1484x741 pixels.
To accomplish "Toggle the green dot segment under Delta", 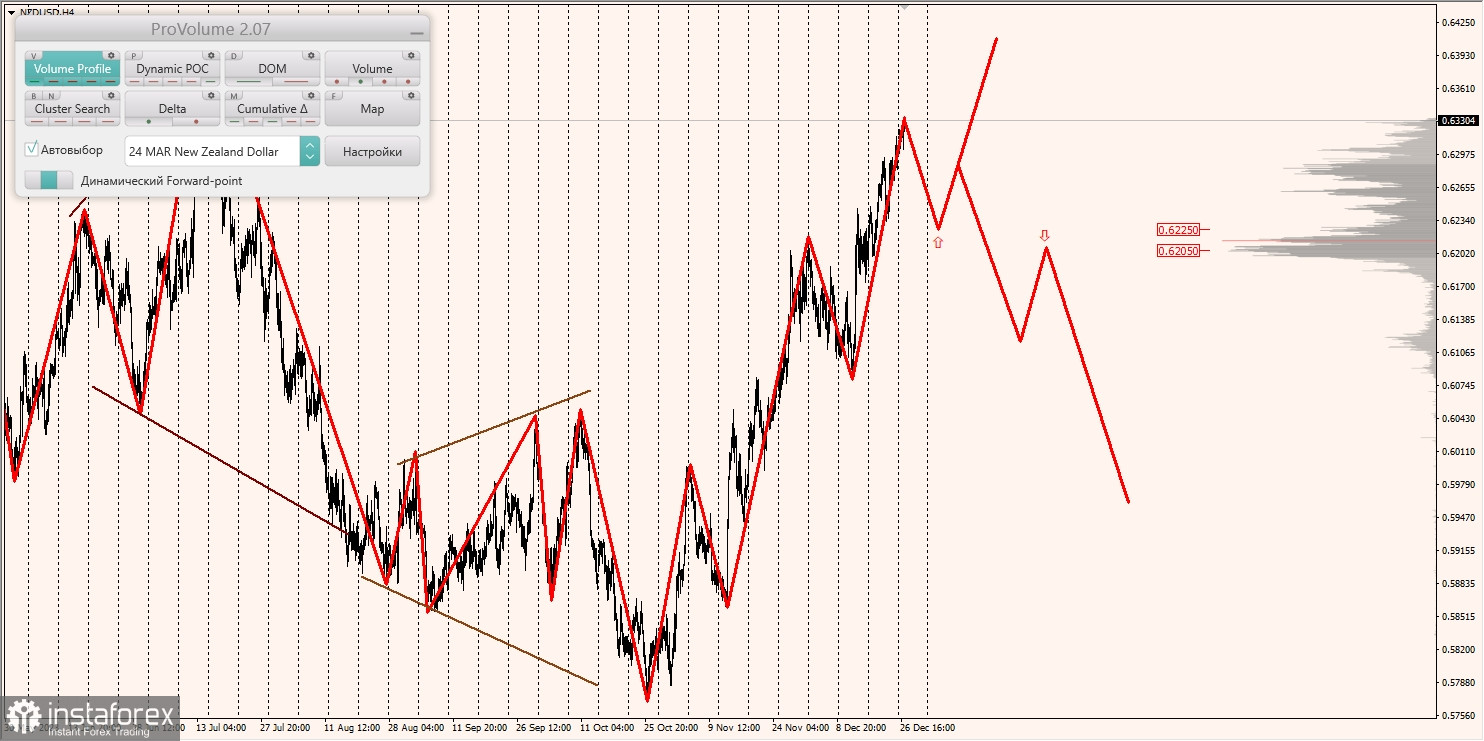I will click(x=148, y=121).
